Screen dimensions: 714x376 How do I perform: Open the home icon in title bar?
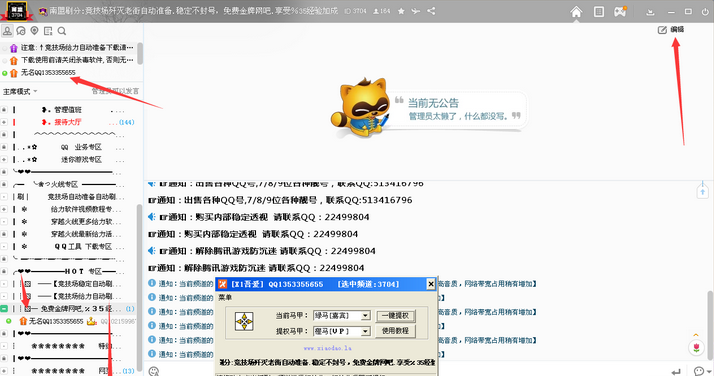pos(576,11)
